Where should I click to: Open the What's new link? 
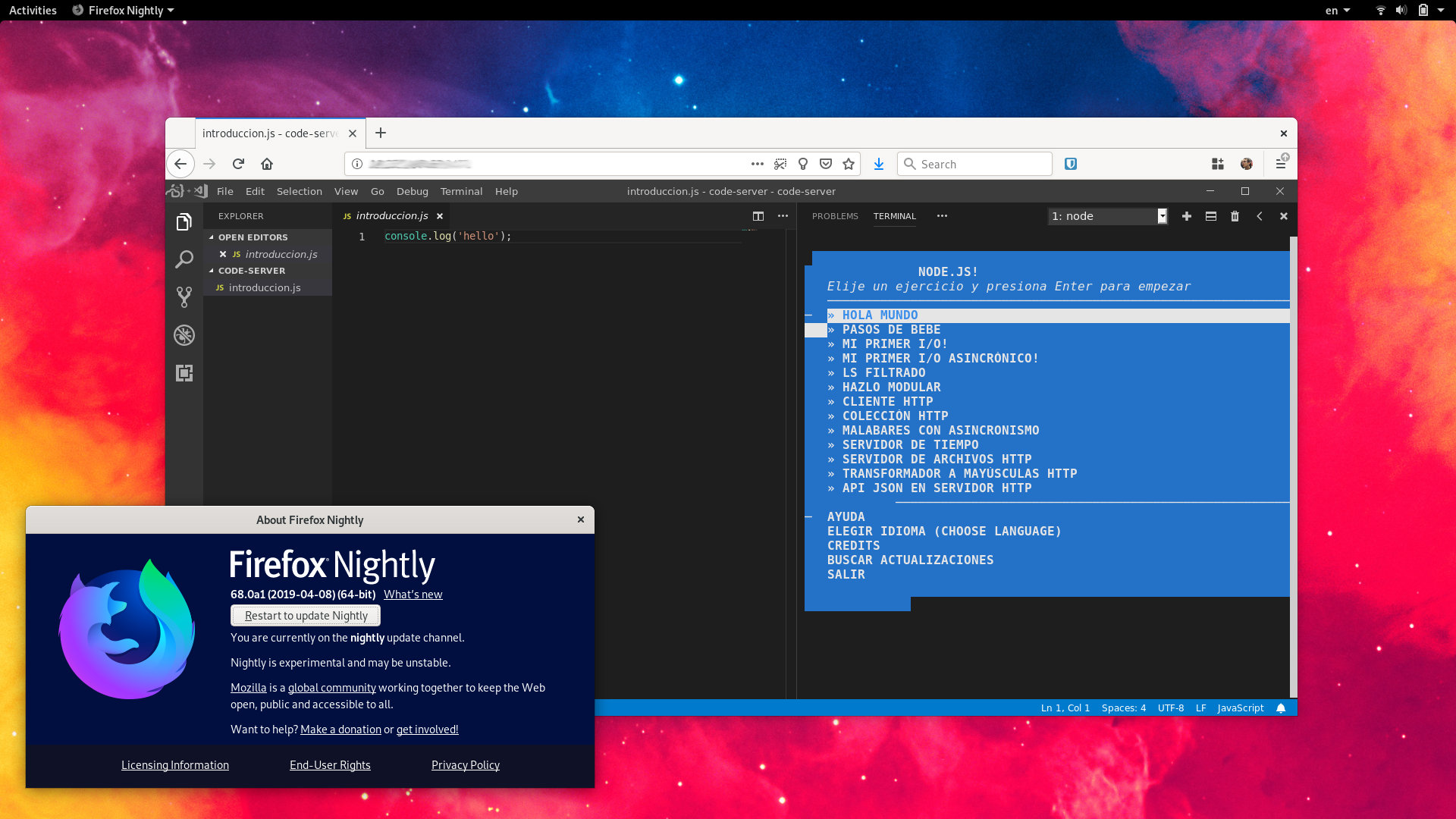click(x=413, y=595)
